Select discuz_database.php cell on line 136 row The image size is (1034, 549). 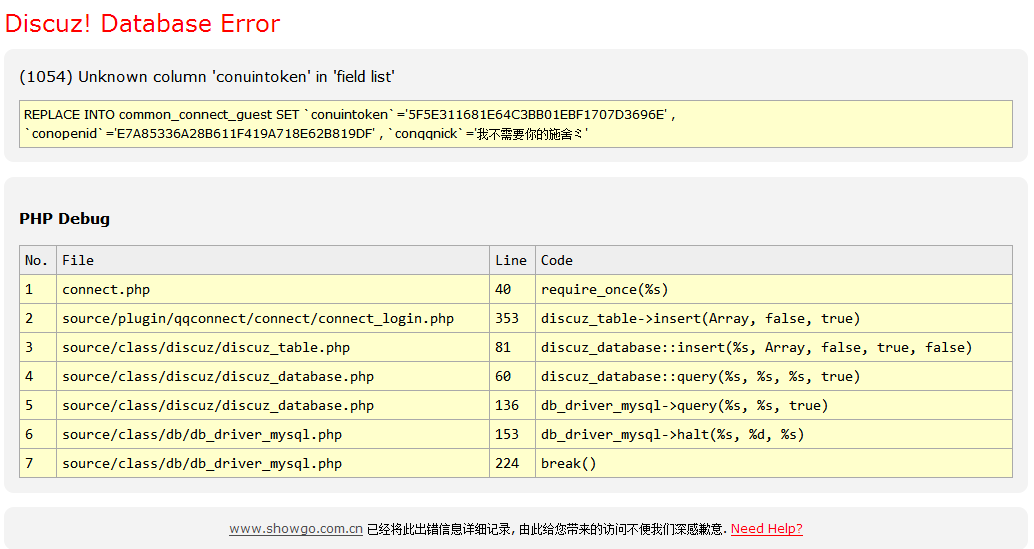click(x=273, y=405)
